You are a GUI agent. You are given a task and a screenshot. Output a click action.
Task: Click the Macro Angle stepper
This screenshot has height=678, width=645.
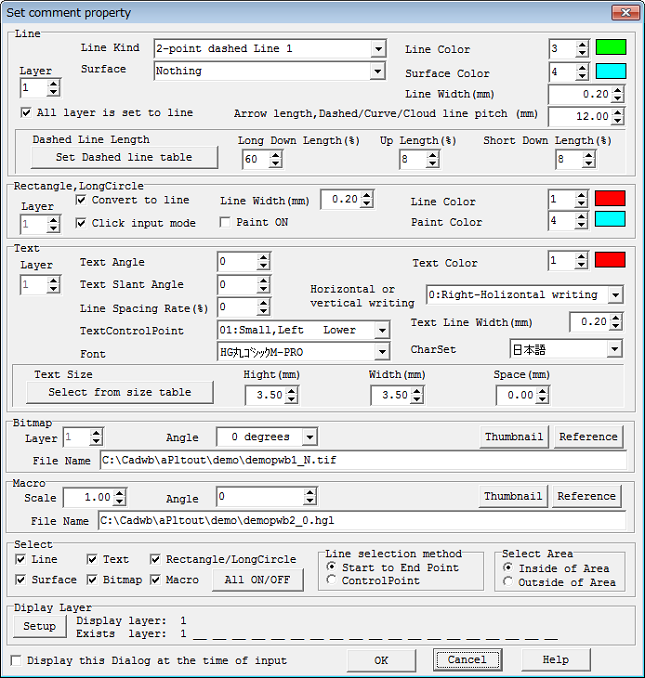[x=310, y=497]
